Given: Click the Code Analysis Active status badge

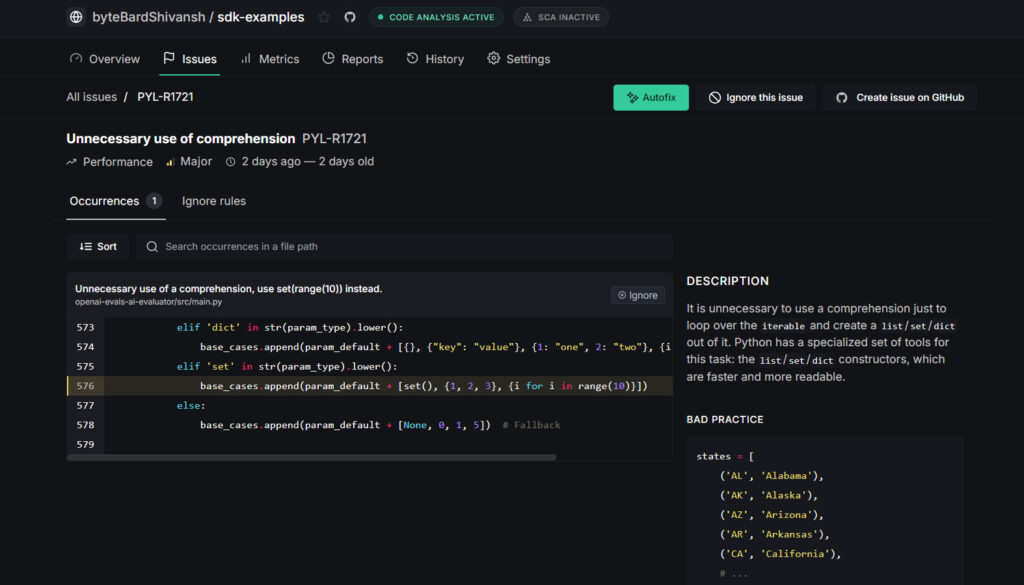Looking at the screenshot, I should pos(435,17).
